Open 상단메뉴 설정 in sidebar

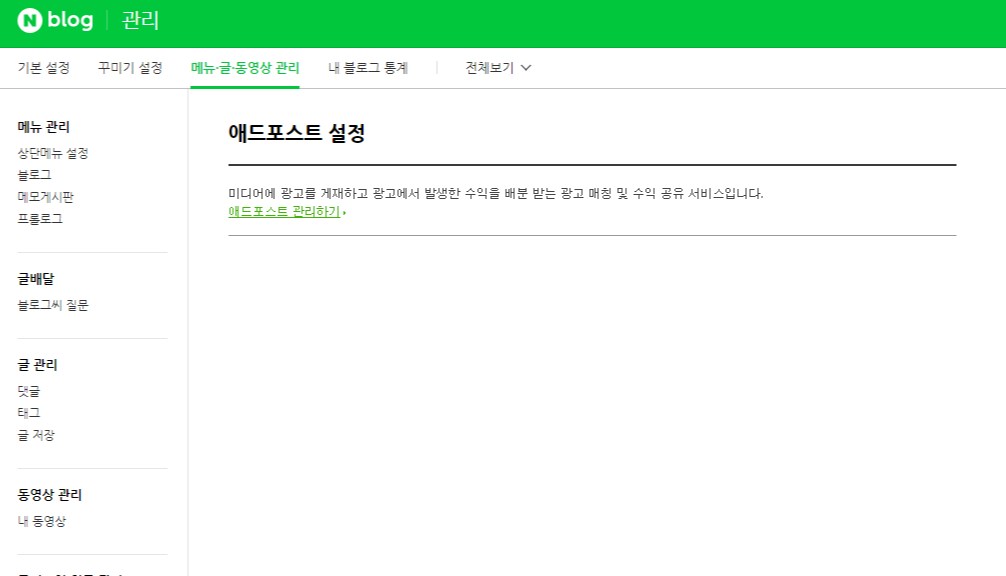point(53,153)
